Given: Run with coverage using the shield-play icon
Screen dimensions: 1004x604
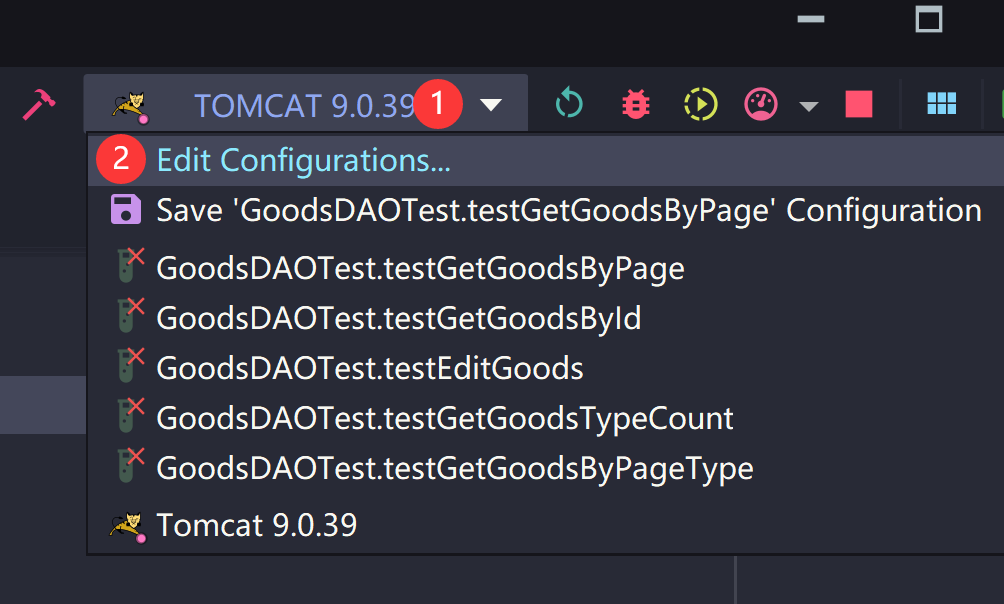Looking at the screenshot, I should pos(700,104).
